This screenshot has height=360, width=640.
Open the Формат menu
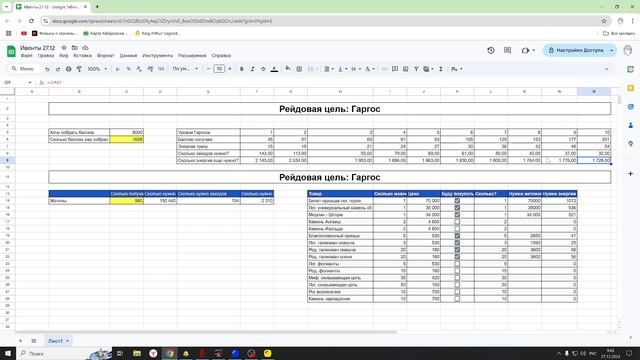click(106, 56)
